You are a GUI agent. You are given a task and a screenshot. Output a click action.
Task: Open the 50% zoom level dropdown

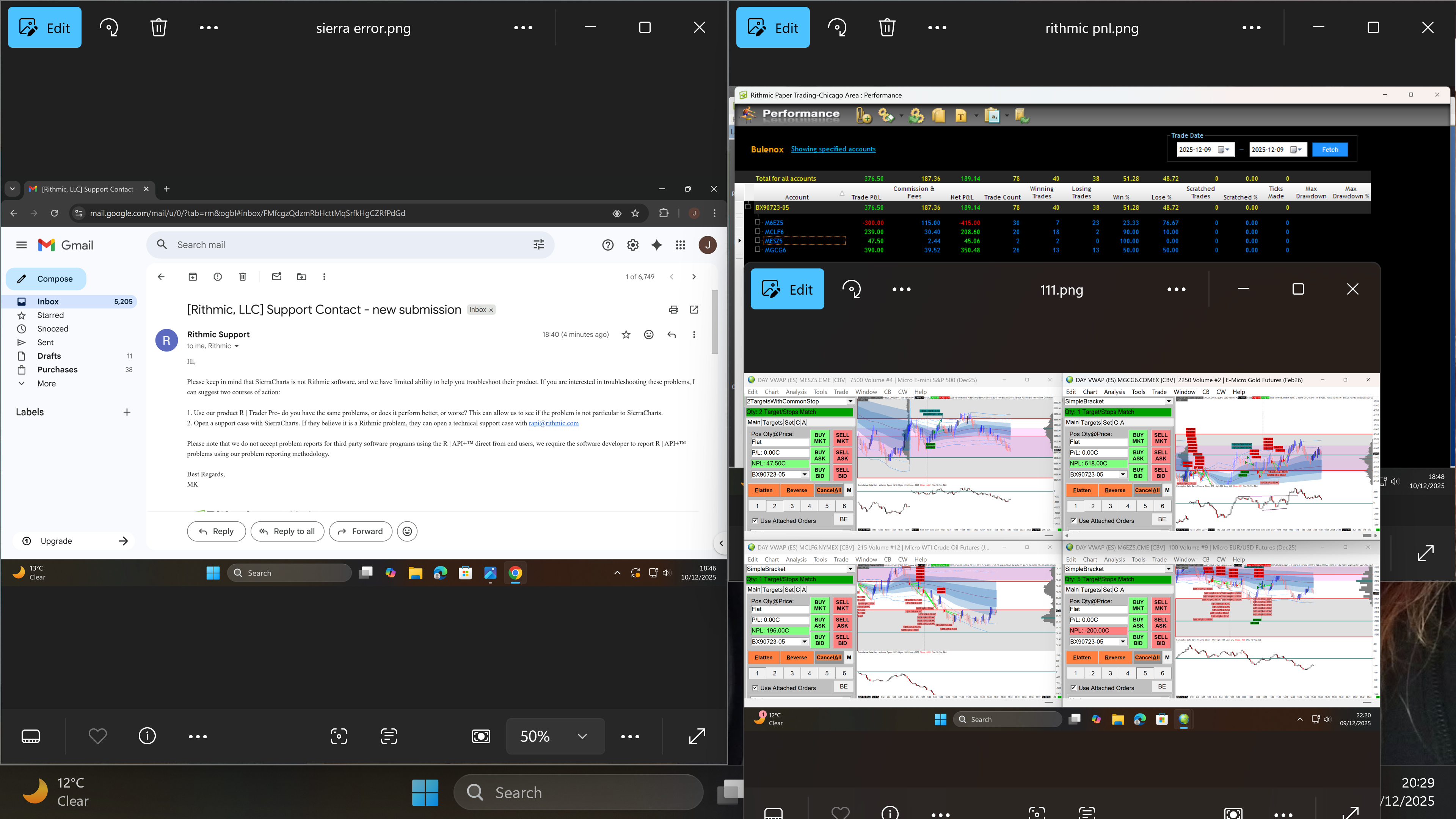[x=582, y=736]
